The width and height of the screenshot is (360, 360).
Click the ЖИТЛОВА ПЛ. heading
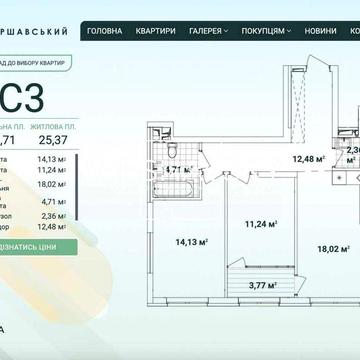[x=53, y=127]
